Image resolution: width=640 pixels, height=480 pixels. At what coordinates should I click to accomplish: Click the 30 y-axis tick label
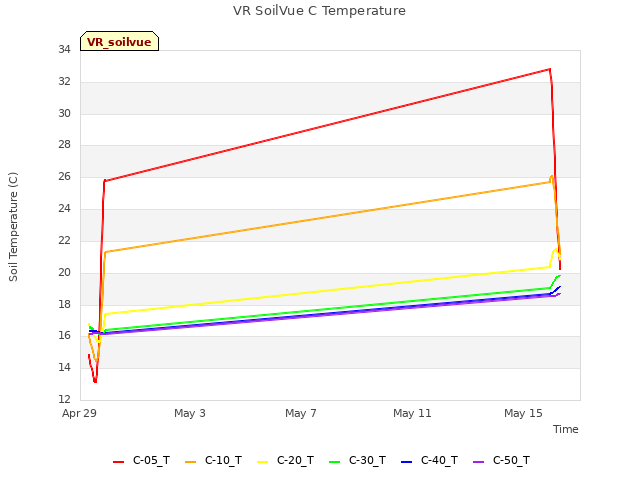coord(64,113)
